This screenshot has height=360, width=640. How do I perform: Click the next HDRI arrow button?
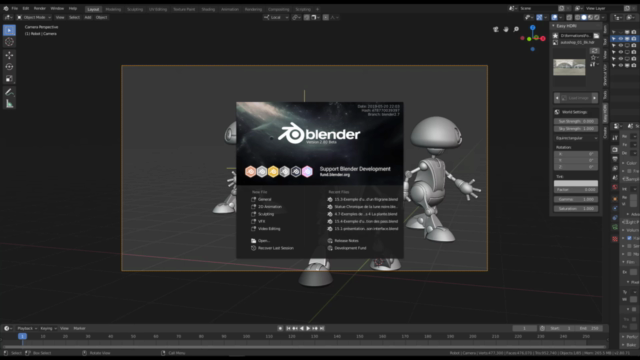595,98
